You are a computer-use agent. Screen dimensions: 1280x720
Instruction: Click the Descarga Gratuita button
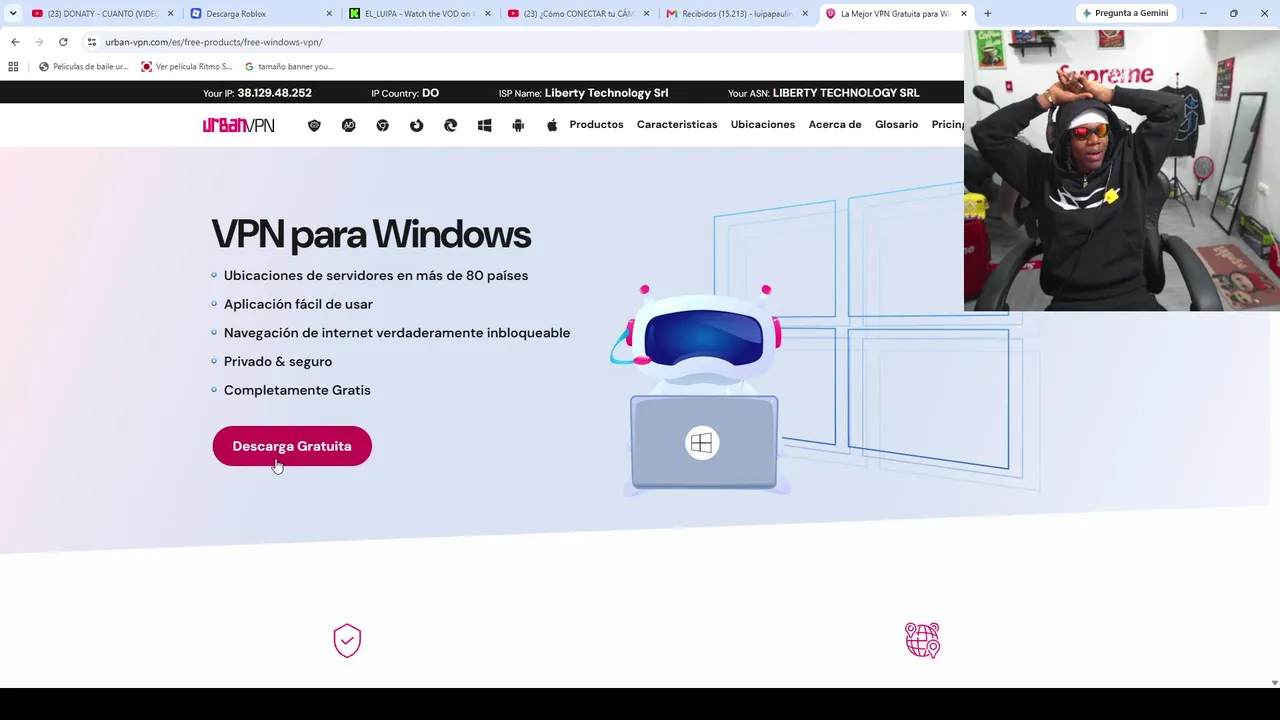click(292, 446)
